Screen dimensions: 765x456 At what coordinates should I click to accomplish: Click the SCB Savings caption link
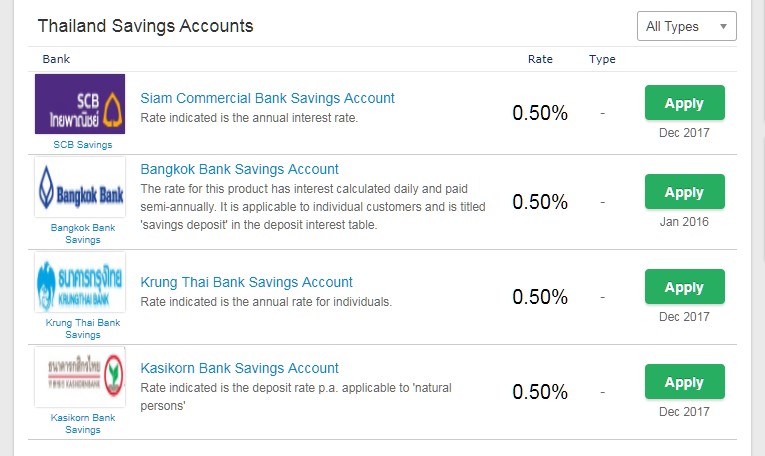pyautogui.click(x=82, y=145)
